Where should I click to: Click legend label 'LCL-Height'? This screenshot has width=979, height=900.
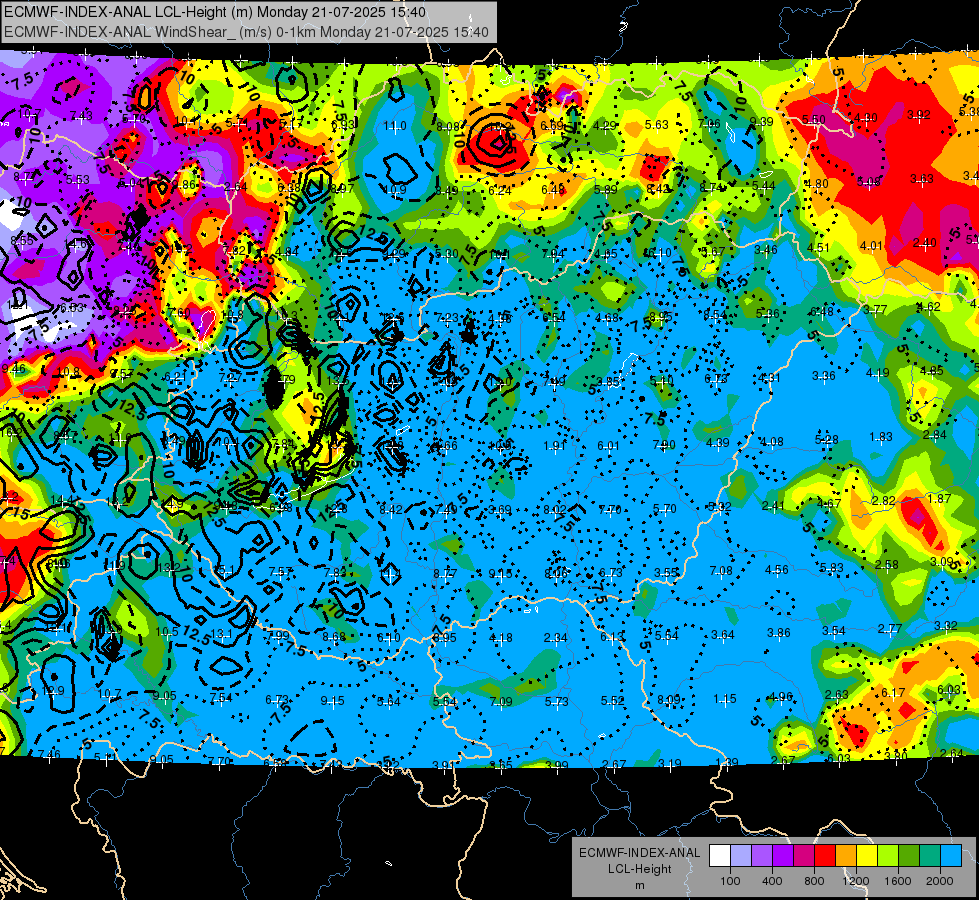639,869
